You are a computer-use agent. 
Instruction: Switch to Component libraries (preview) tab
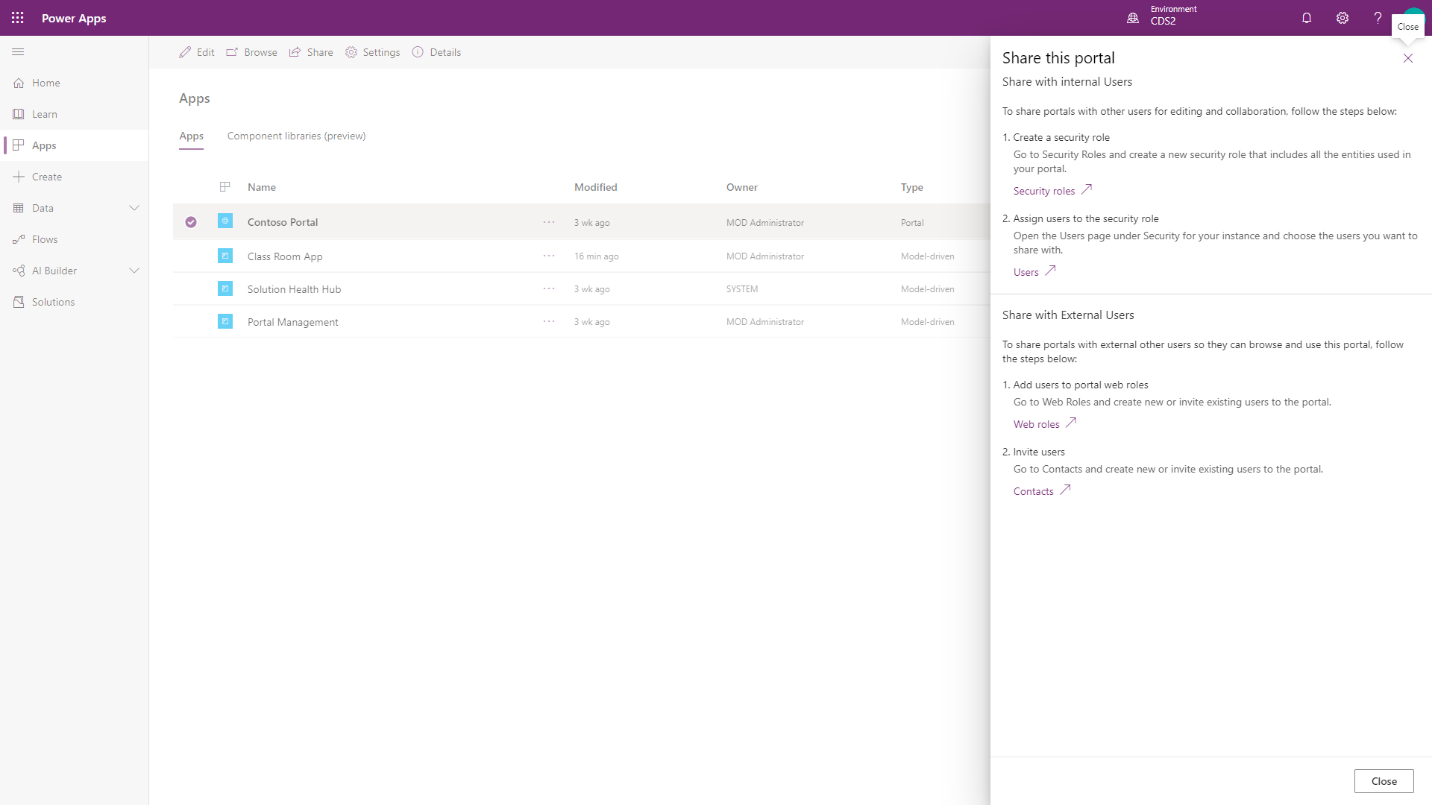coord(296,136)
